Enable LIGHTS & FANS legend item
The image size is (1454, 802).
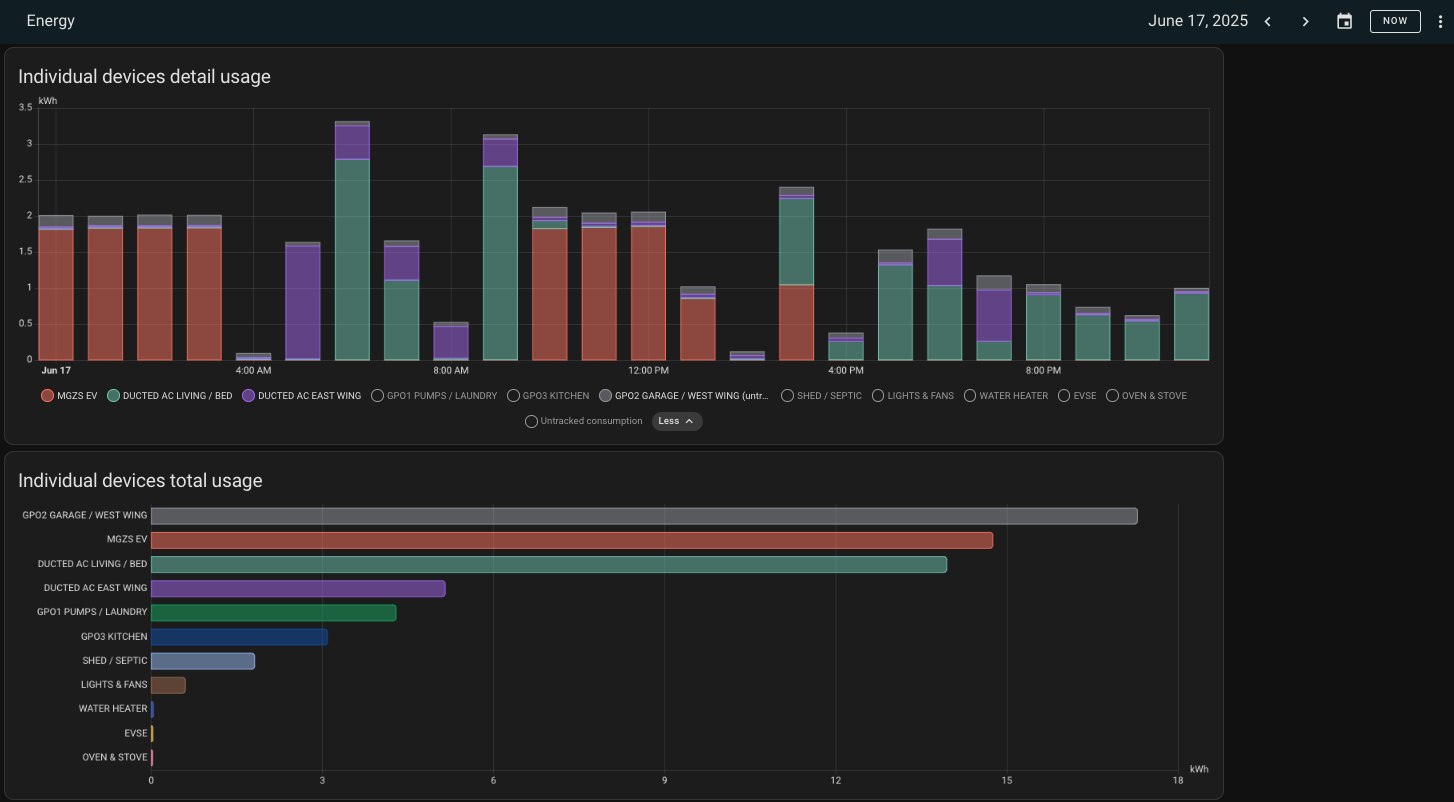(913, 396)
